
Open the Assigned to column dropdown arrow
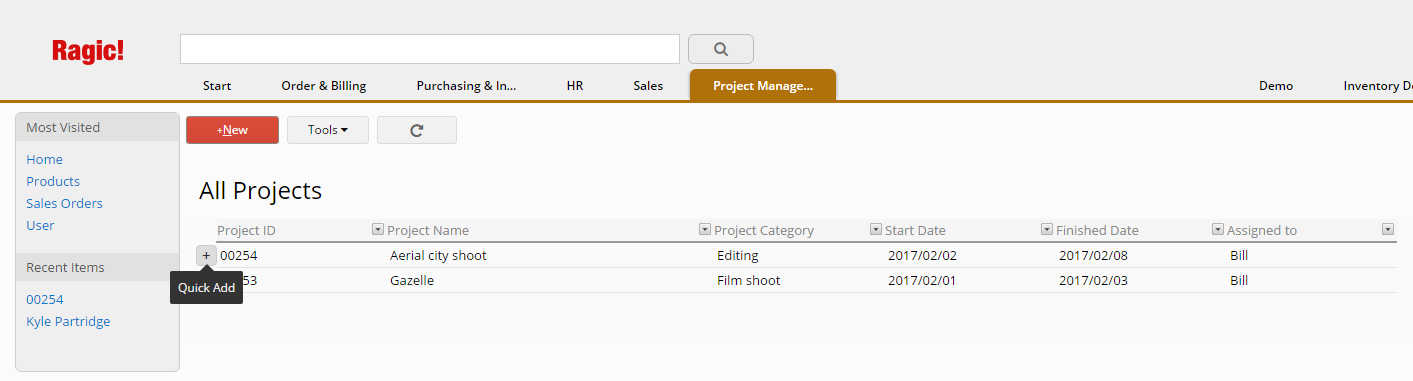pos(1388,230)
